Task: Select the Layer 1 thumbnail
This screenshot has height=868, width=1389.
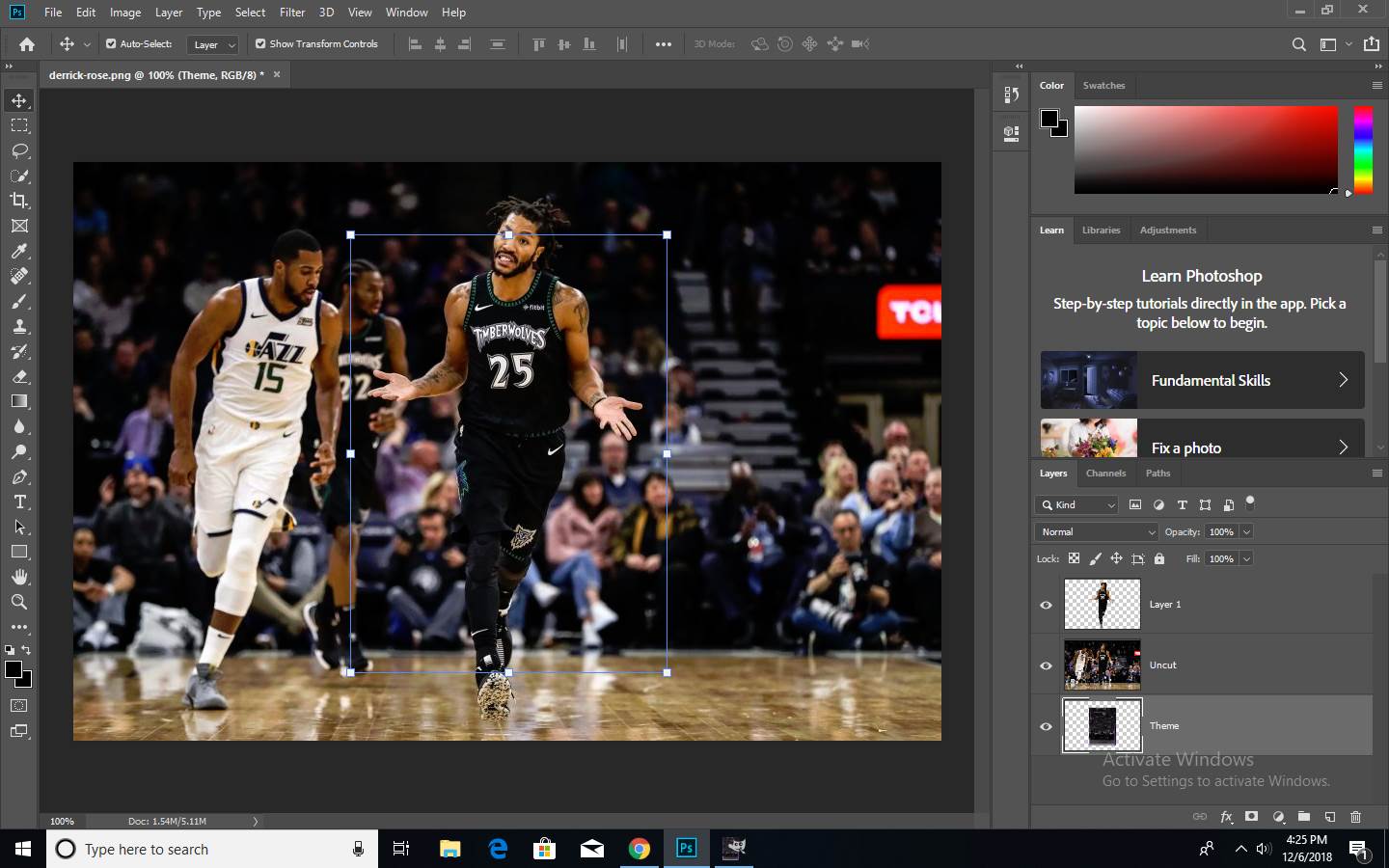Action: pos(1102,605)
